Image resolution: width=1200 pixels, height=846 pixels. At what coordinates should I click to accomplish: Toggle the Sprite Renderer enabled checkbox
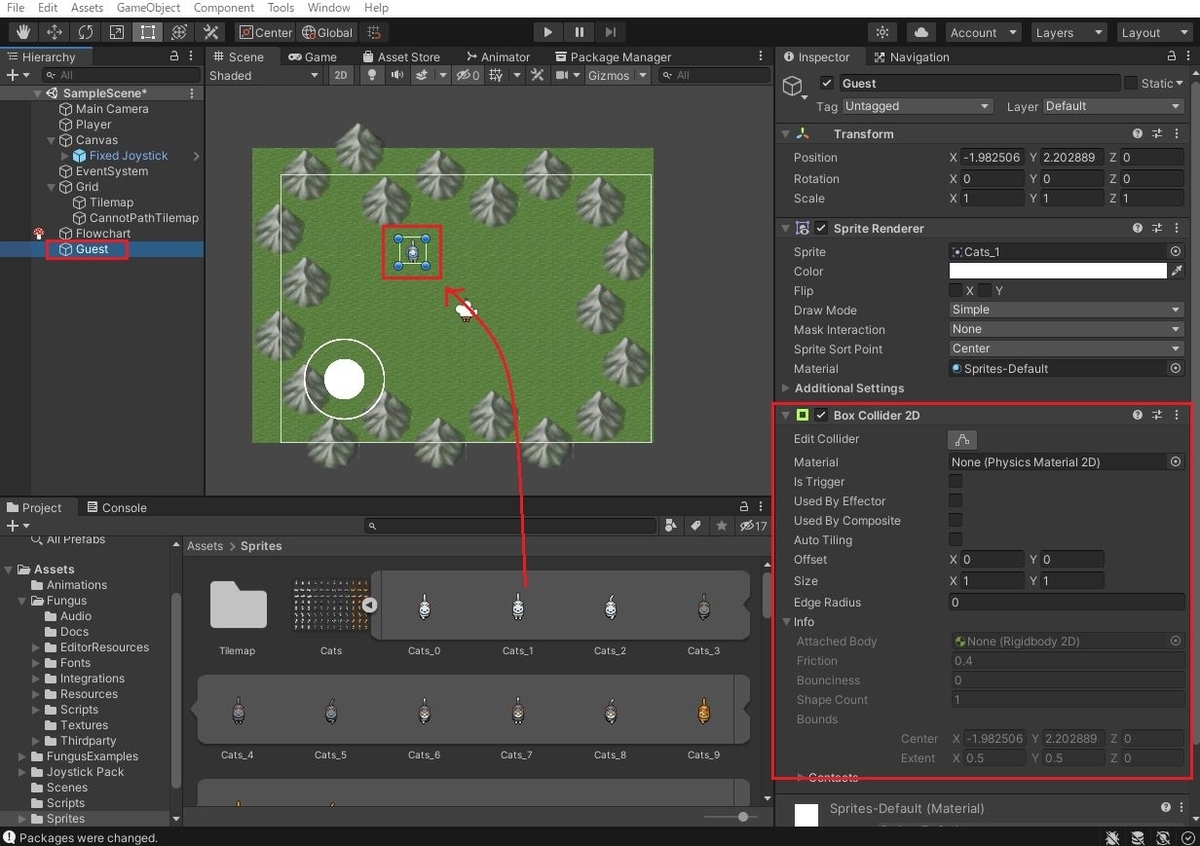[821, 228]
